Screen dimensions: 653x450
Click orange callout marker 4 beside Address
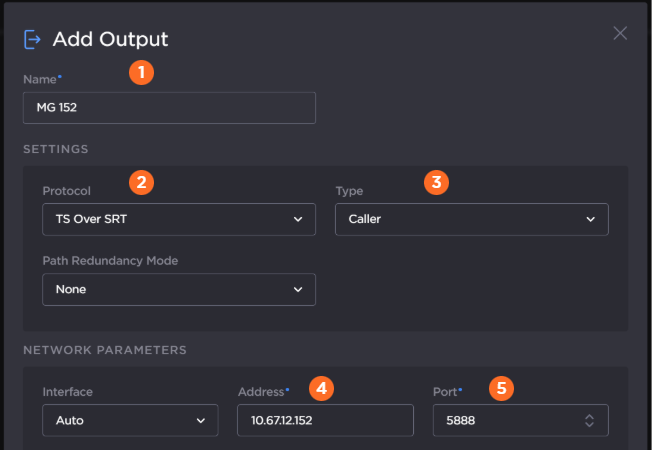(319, 386)
